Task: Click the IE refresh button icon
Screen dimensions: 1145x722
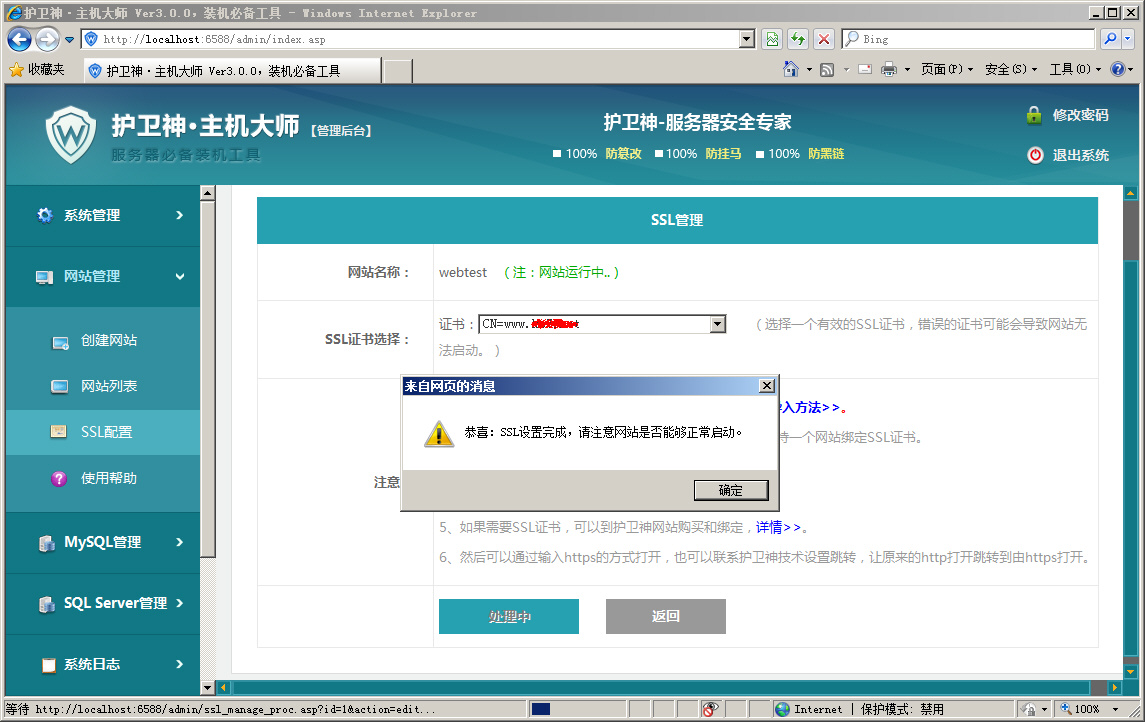Action: (797, 39)
